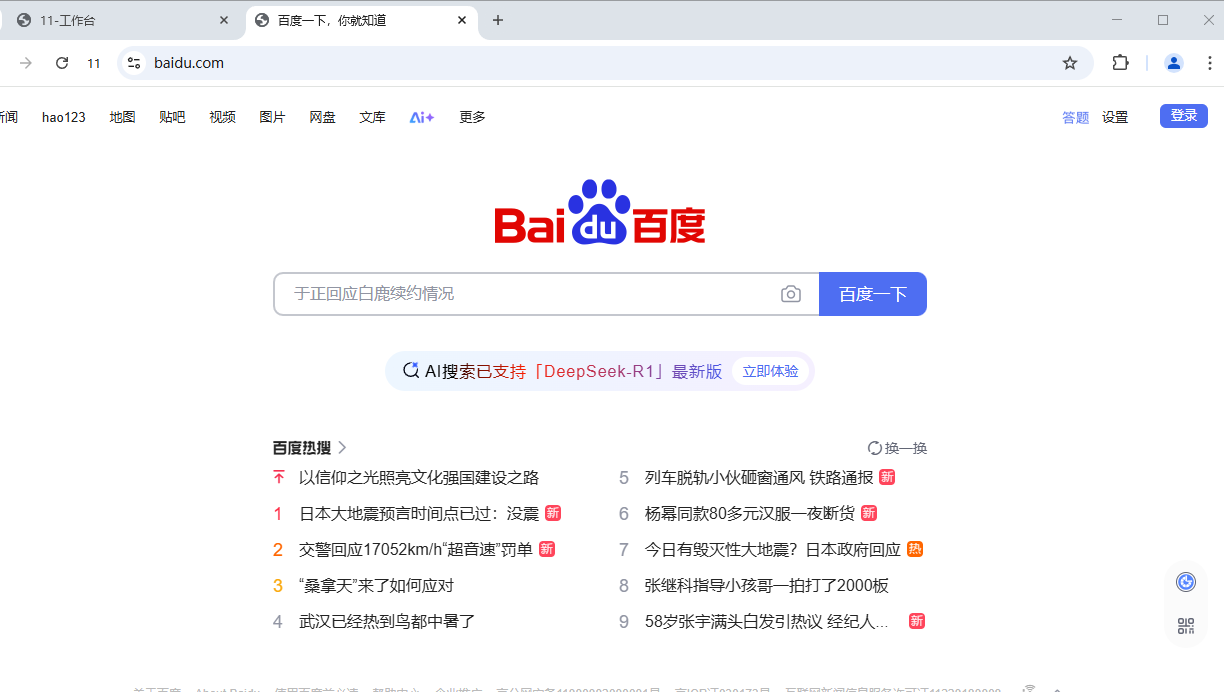
Task: Click the 换一换 text to refresh hot list
Action: pyautogui.click(x=906, y=448)
